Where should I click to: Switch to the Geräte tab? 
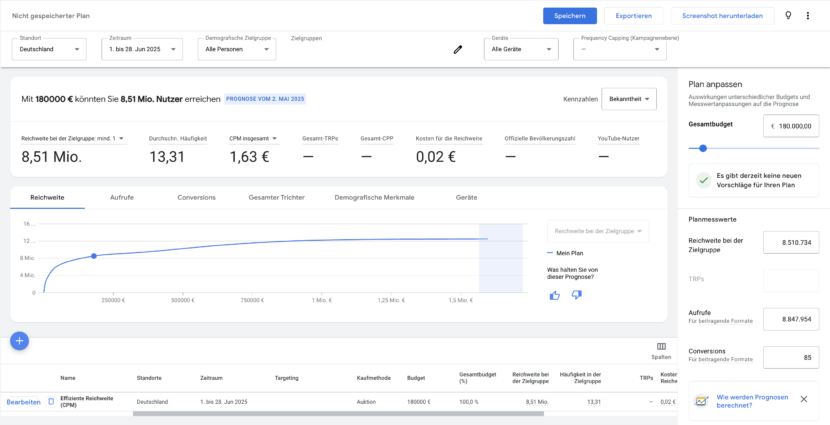(466, 197)
